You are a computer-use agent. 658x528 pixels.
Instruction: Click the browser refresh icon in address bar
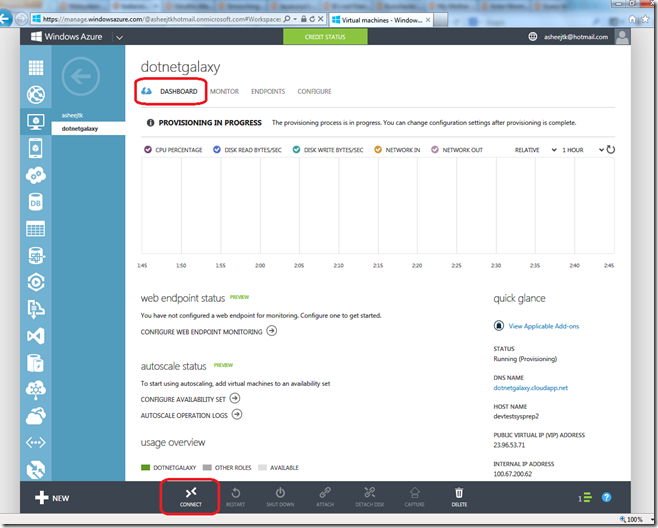pyautogui.click(x=312, y=19)
